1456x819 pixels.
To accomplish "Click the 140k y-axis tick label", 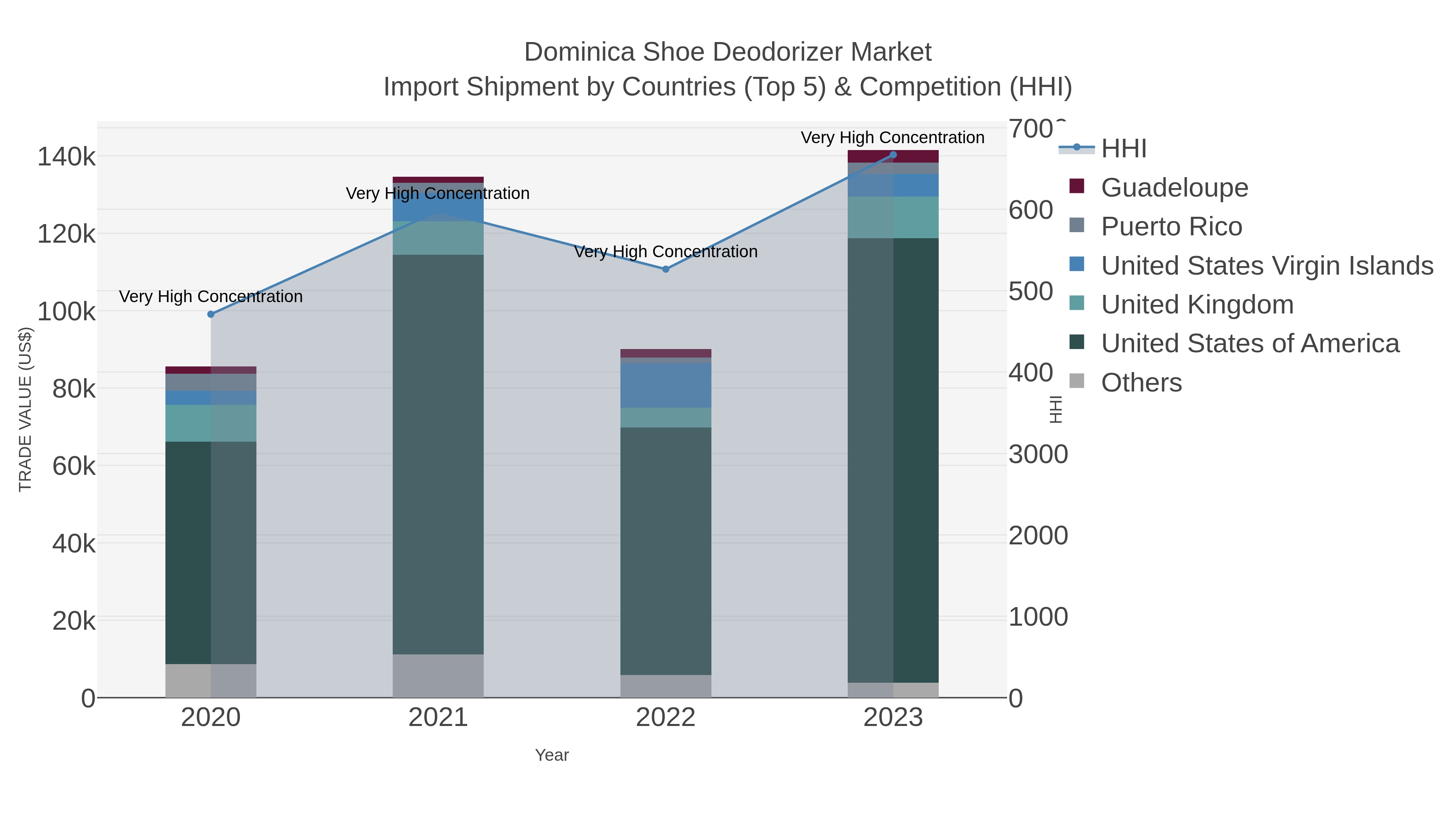I will (x=67, y=157).
